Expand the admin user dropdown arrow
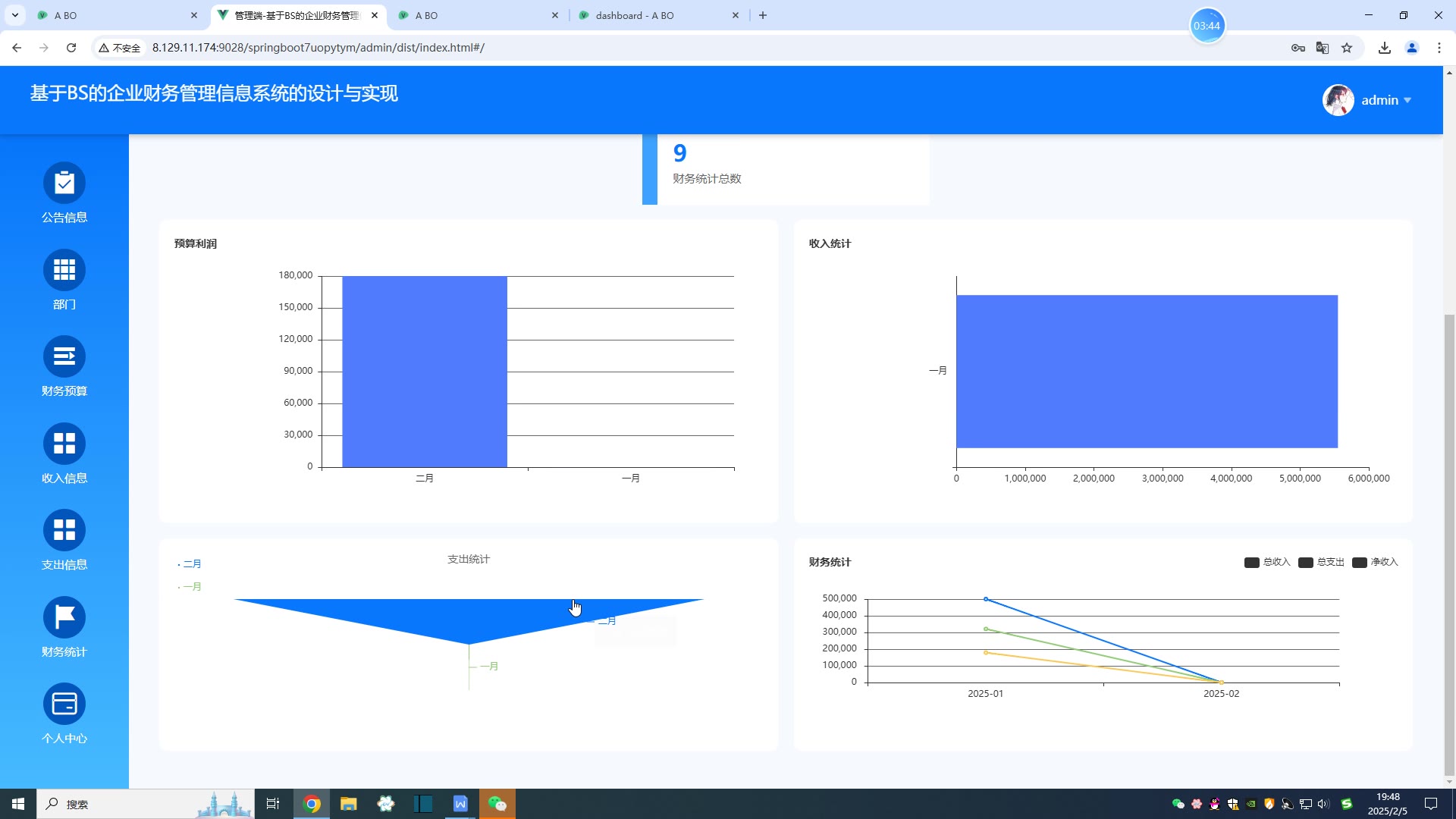 1407,100
